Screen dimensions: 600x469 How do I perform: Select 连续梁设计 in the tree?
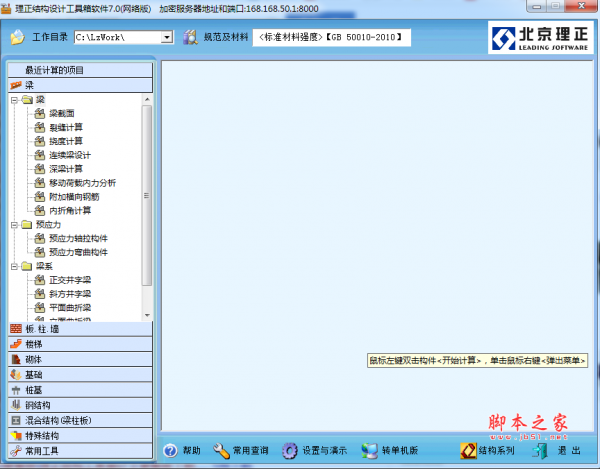coord(70,155)
